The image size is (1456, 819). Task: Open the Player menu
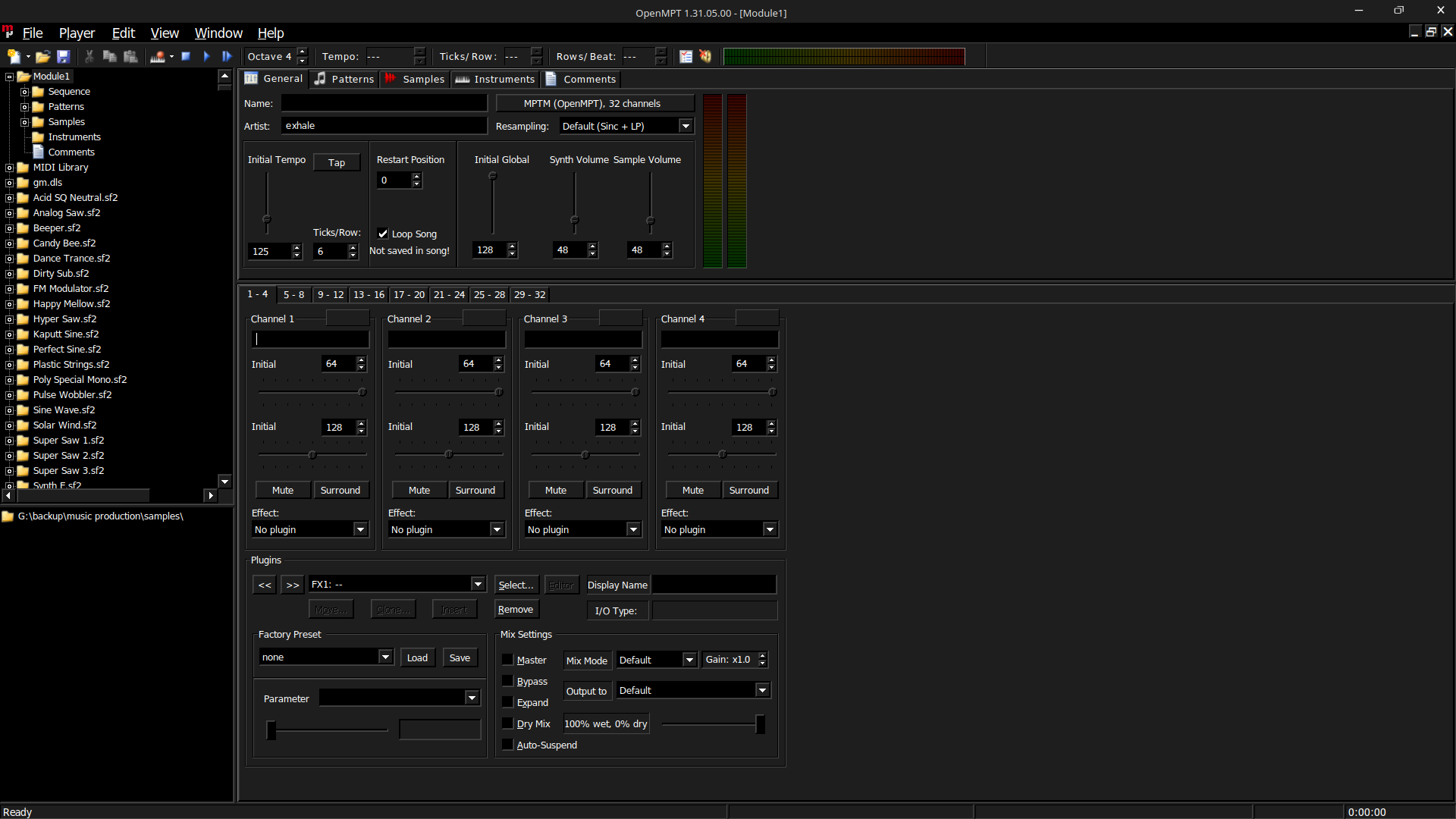(77, 33)
